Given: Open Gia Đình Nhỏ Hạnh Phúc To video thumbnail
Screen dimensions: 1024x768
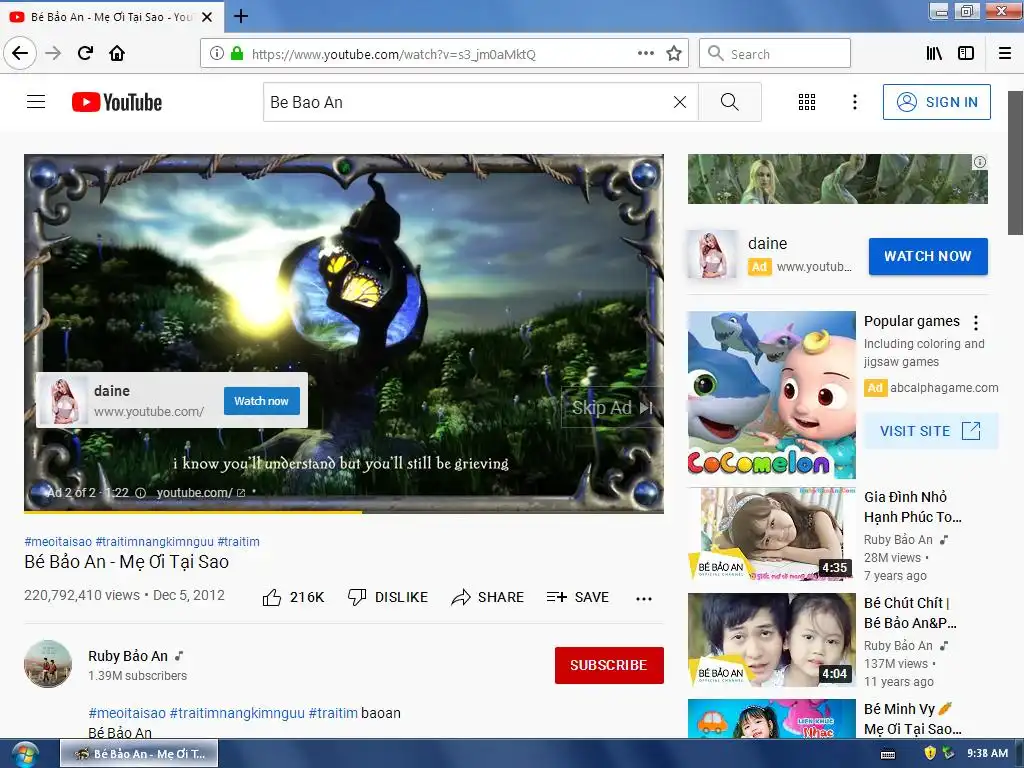Looking at the screenshot, I should pos(771,534).
